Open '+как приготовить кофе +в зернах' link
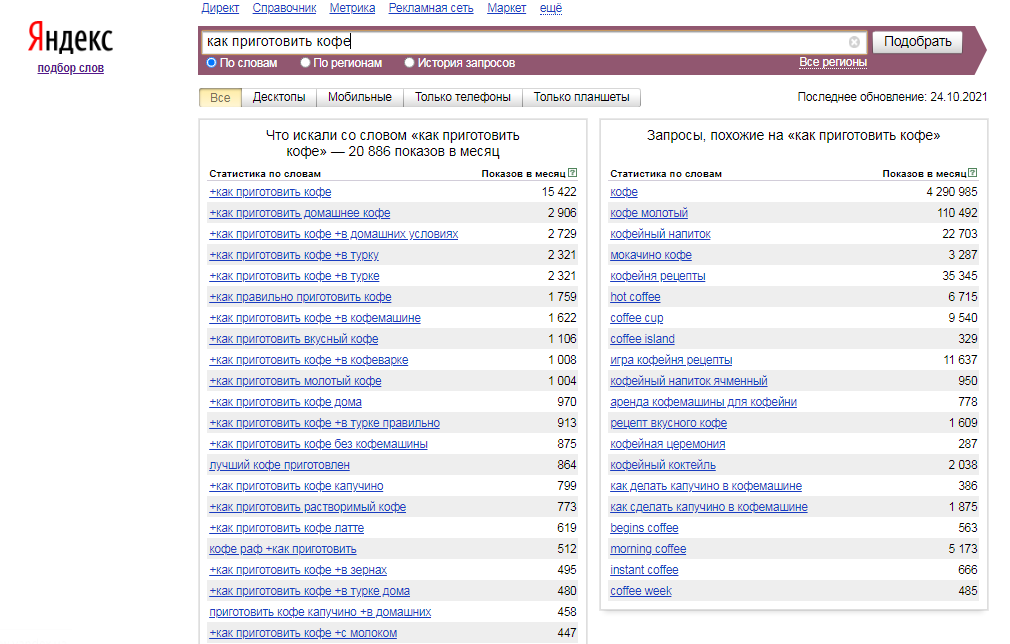Screen dimensions: 1010x644 coord(298,570)
